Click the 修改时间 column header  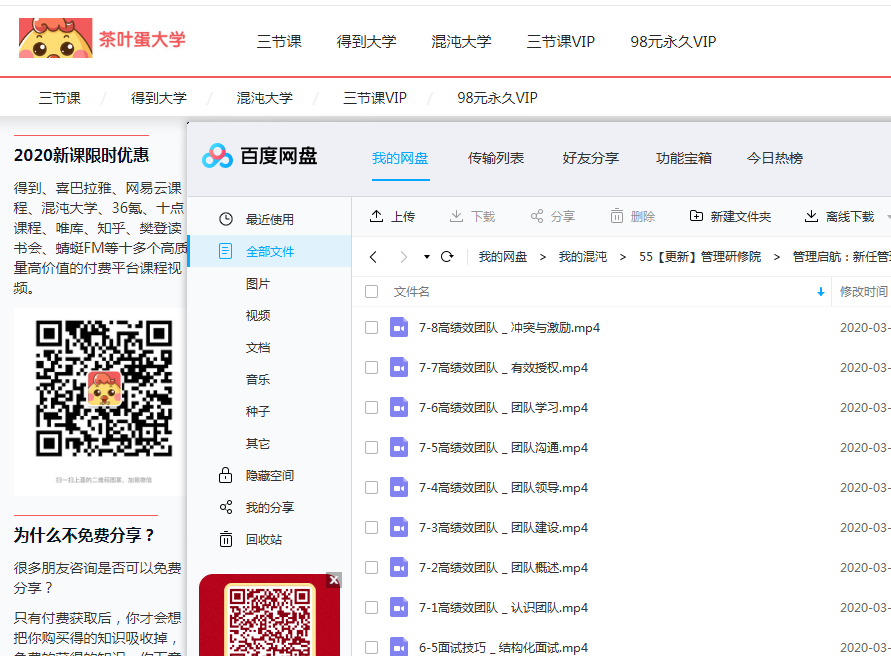(864, 292)
